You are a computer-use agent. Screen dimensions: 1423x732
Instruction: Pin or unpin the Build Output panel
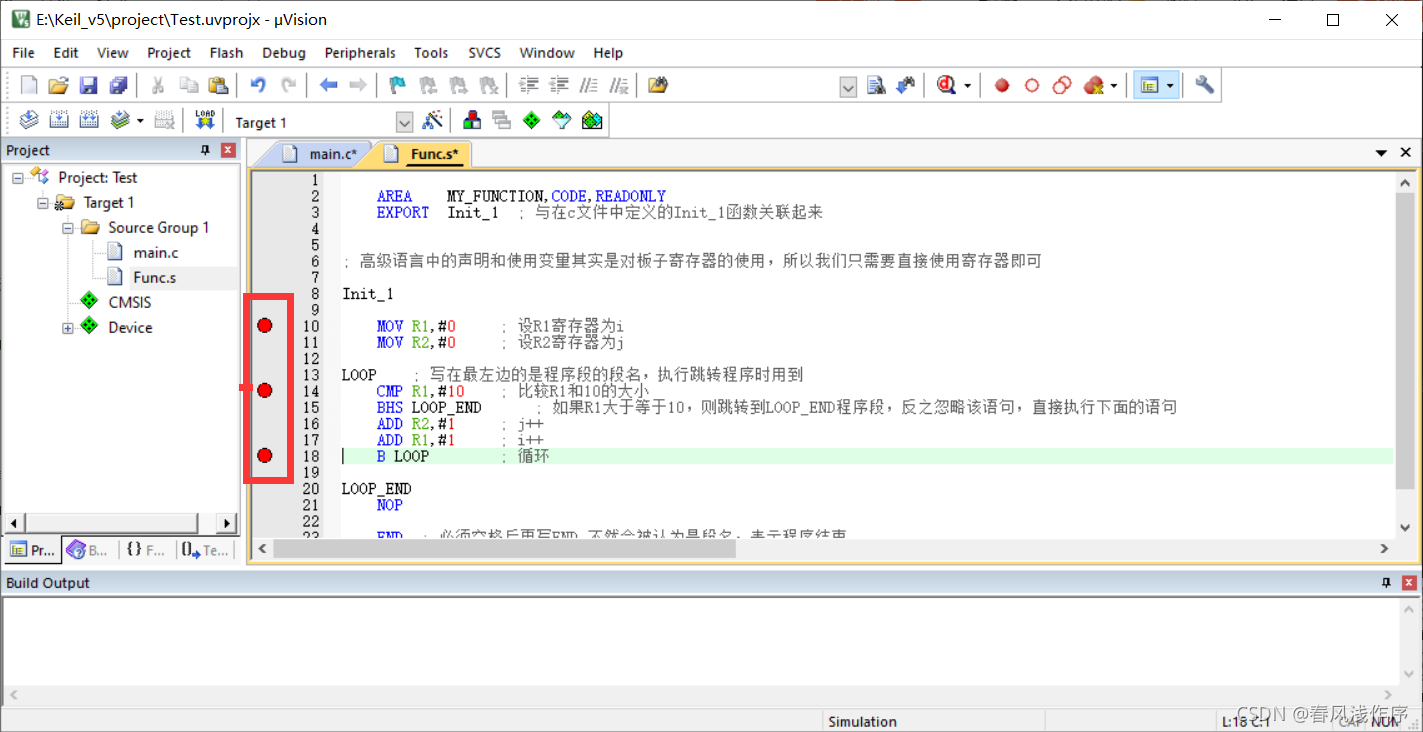[x=1386, y=583]
